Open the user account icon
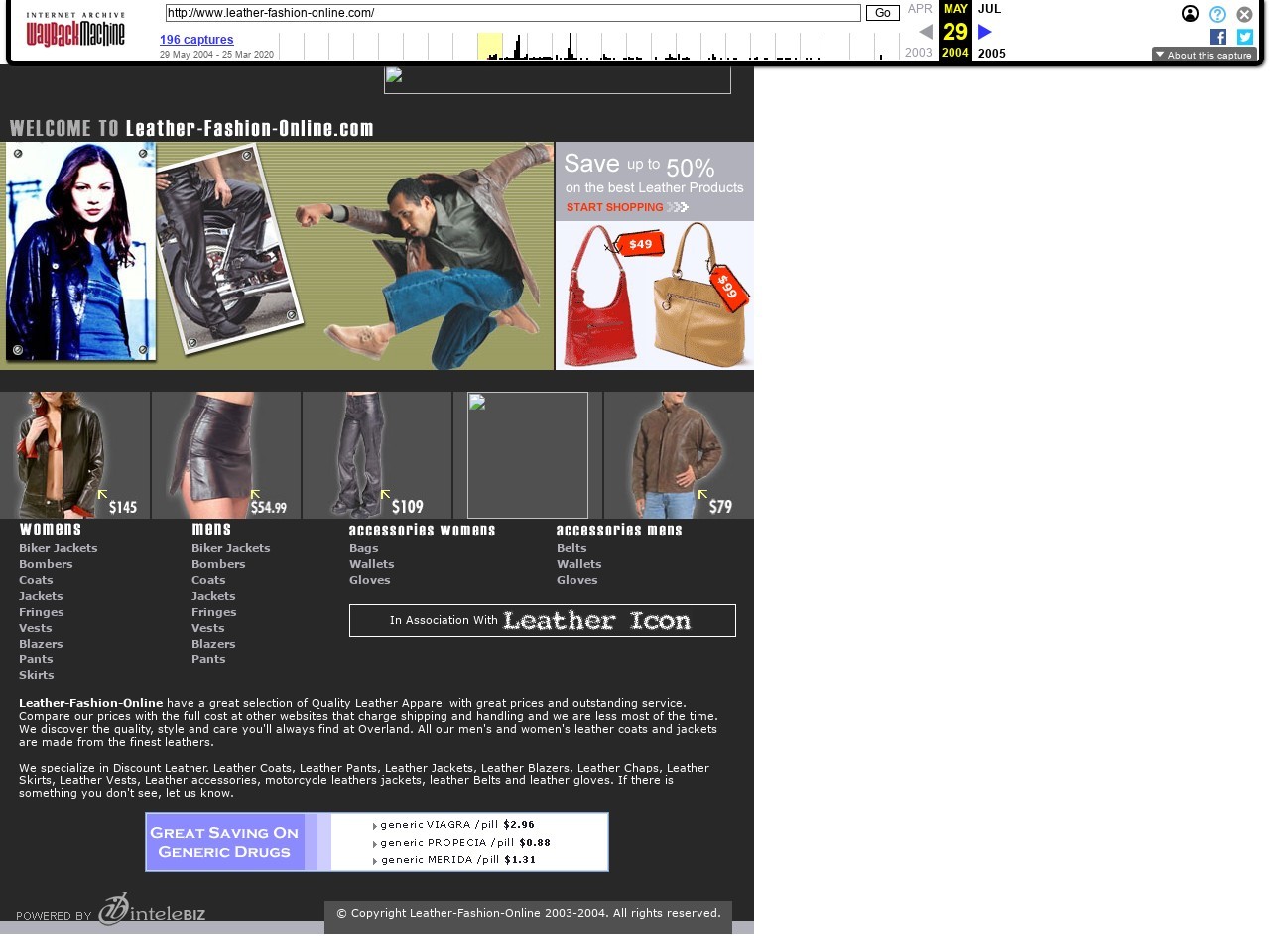 1190,14
